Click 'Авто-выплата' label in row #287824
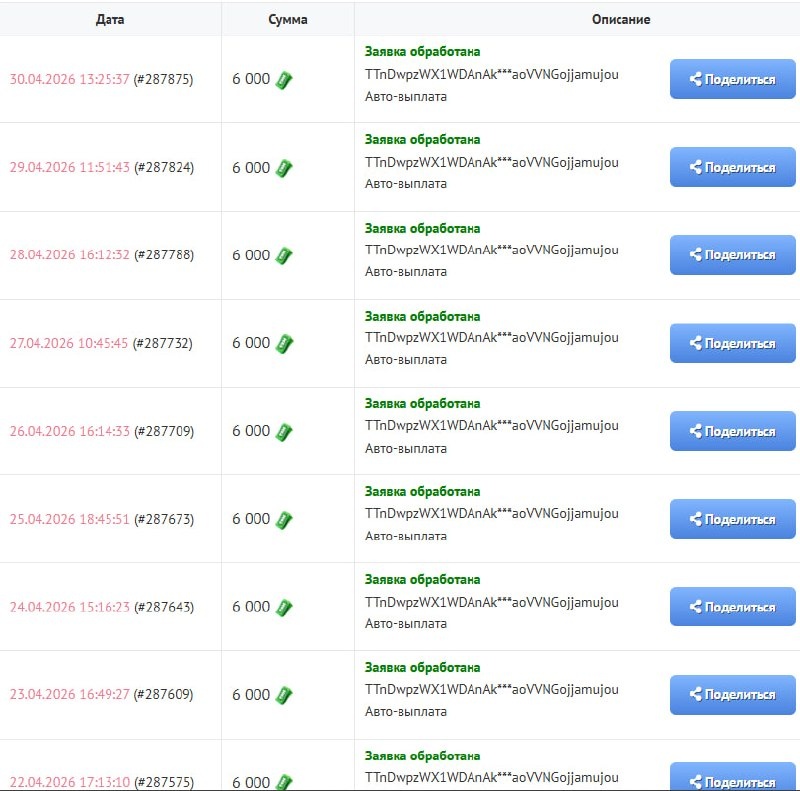The width and height of the screenshot is (800, 791). pos(406,184)
